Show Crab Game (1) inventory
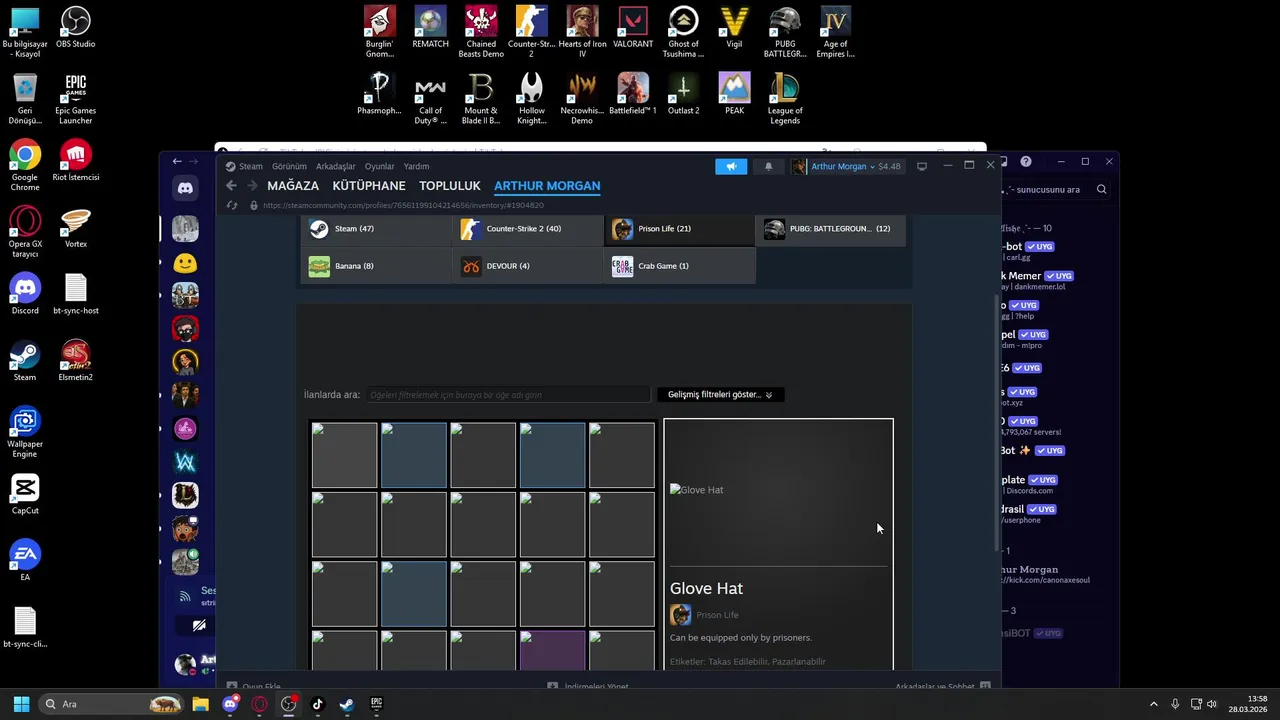This screenshot has height=720, width=1280. click(x=680, y=266)
